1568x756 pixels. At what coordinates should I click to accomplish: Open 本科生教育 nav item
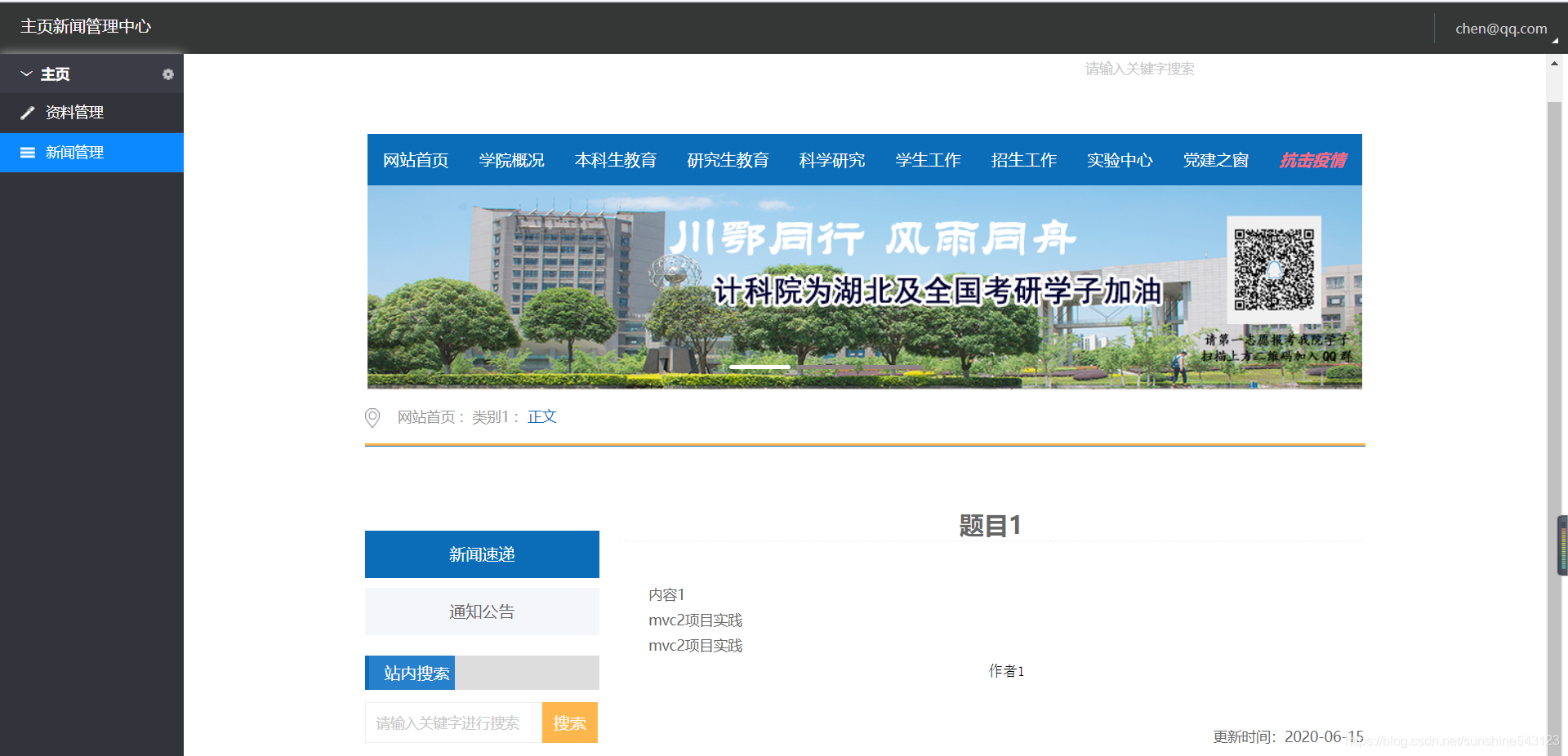[616, 160]
